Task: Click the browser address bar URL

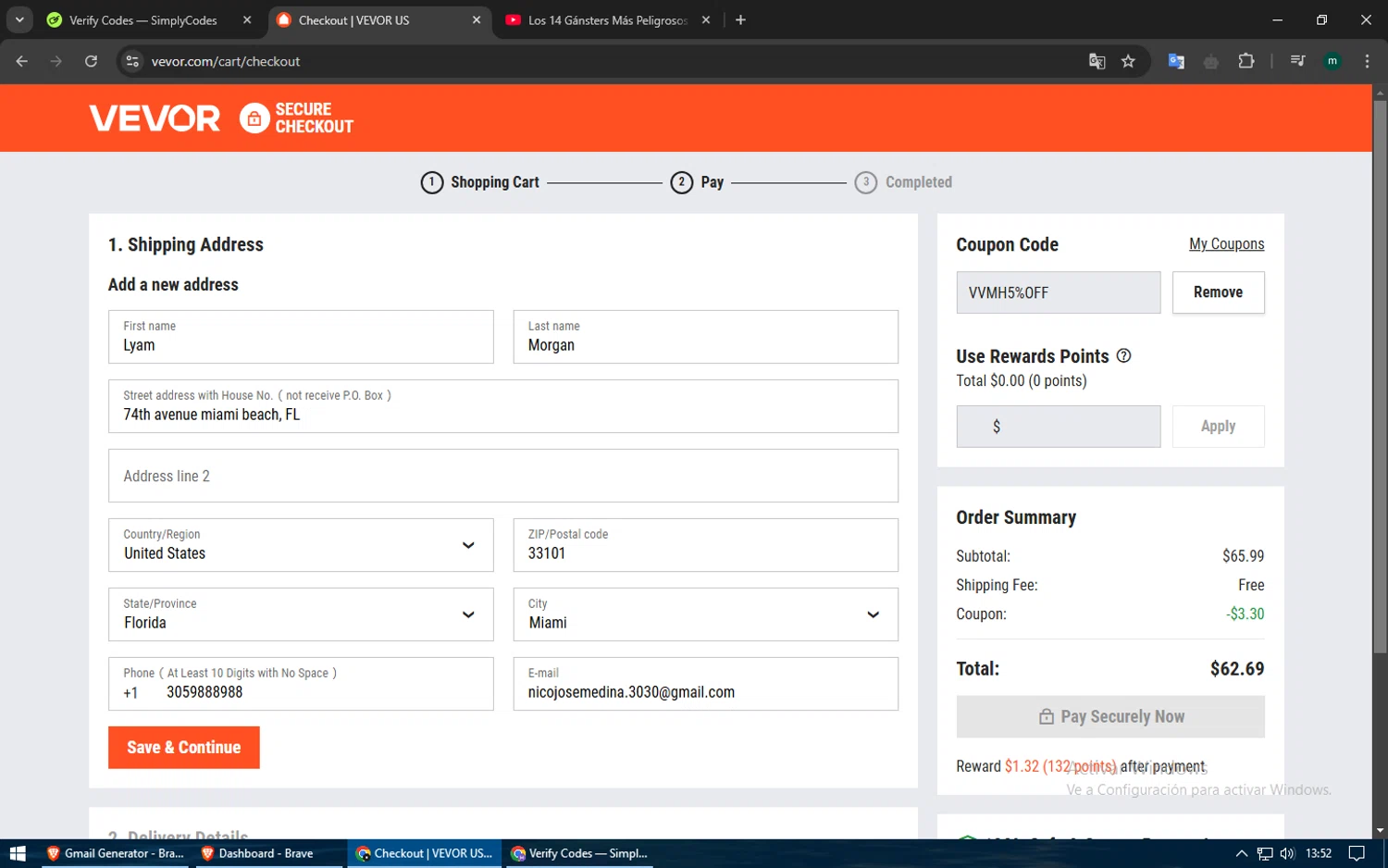Action: click(226, 61)
